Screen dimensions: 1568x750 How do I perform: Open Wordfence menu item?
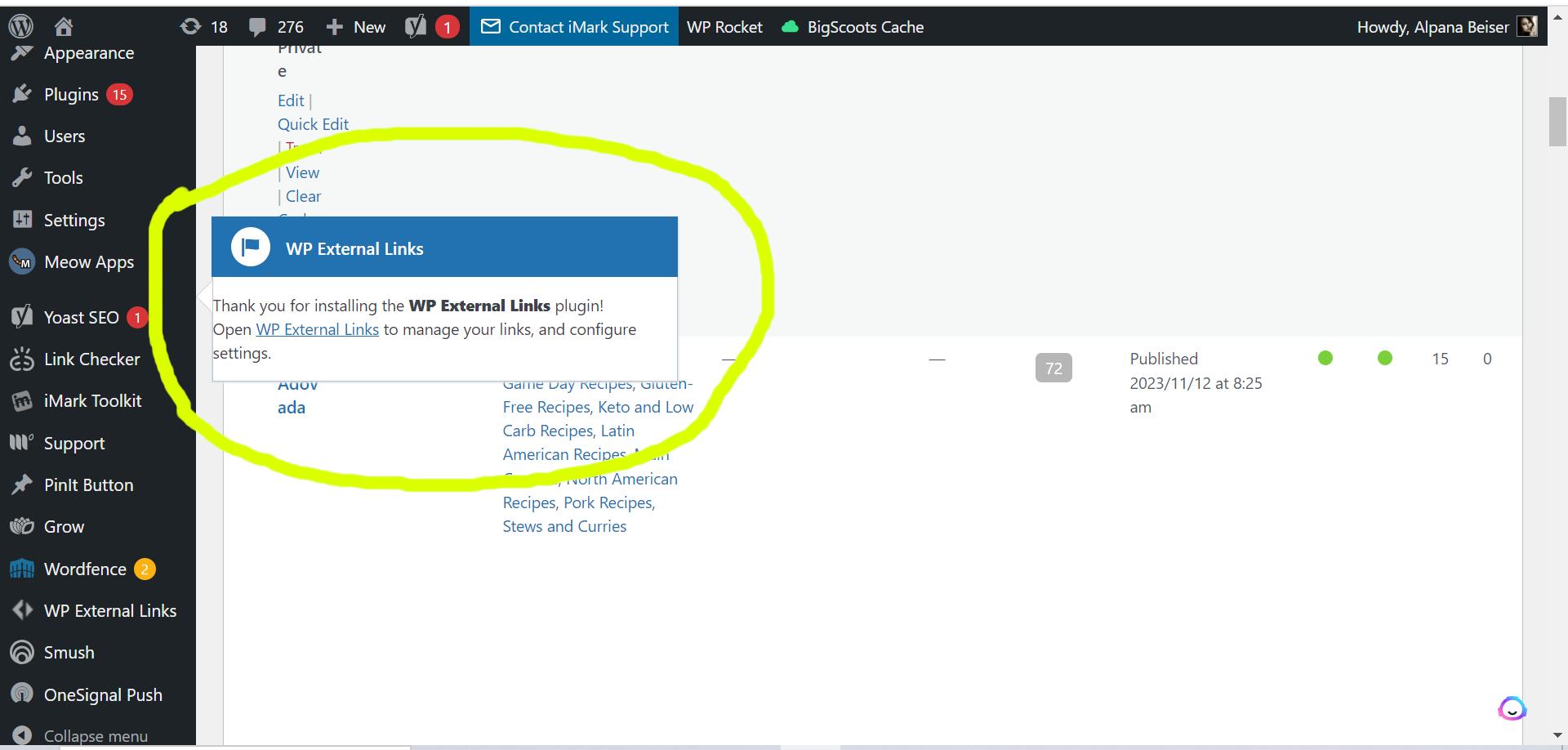pos(85,569)
